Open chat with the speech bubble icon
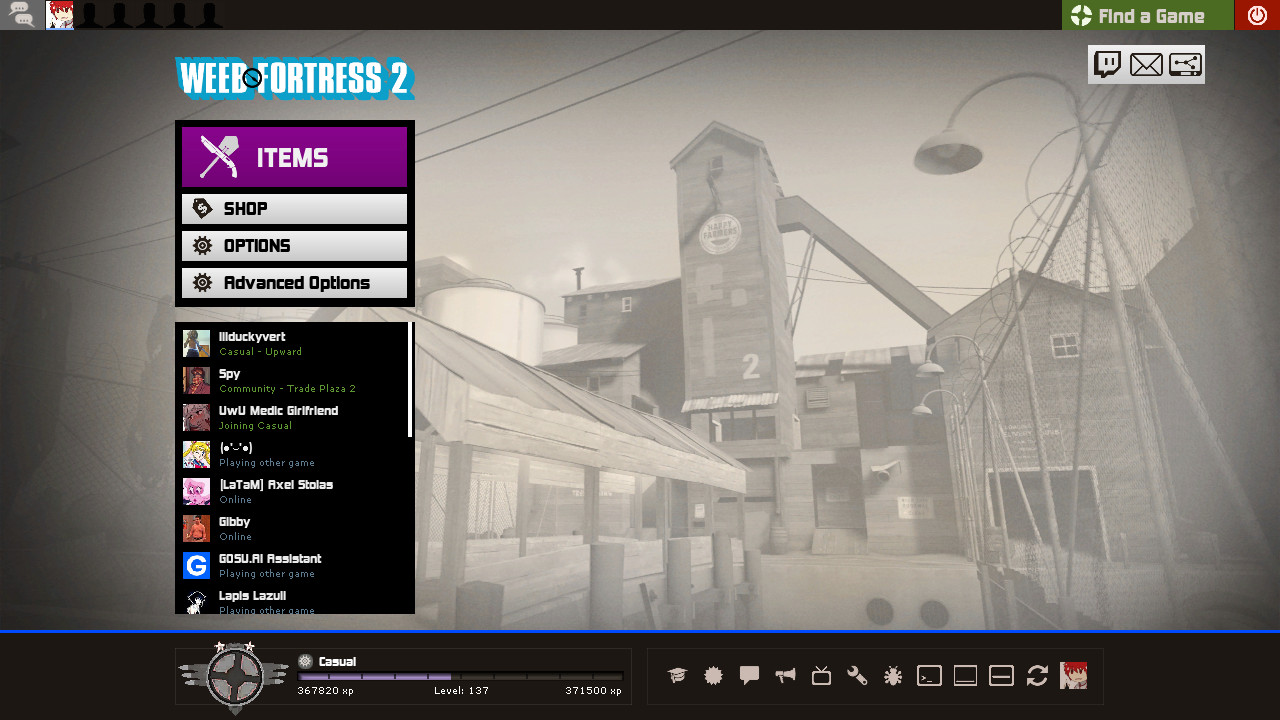The image size is (1280, 720). pos(748,676)
